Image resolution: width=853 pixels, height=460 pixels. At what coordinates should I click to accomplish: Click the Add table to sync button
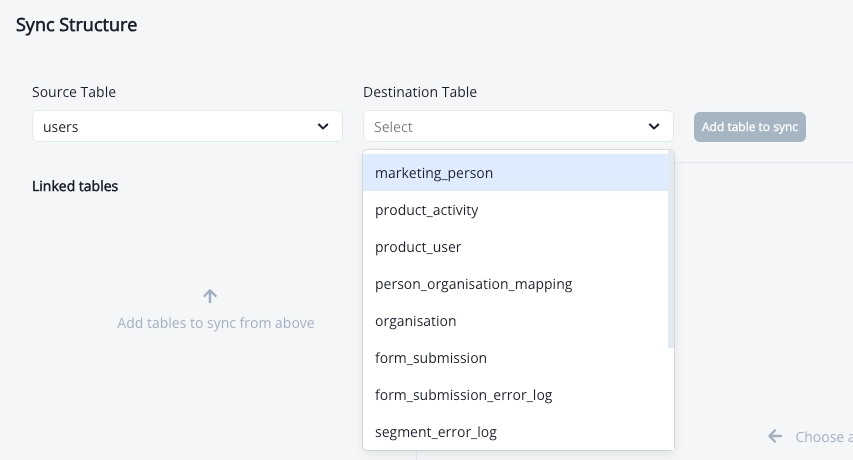[x=750, y=127]
